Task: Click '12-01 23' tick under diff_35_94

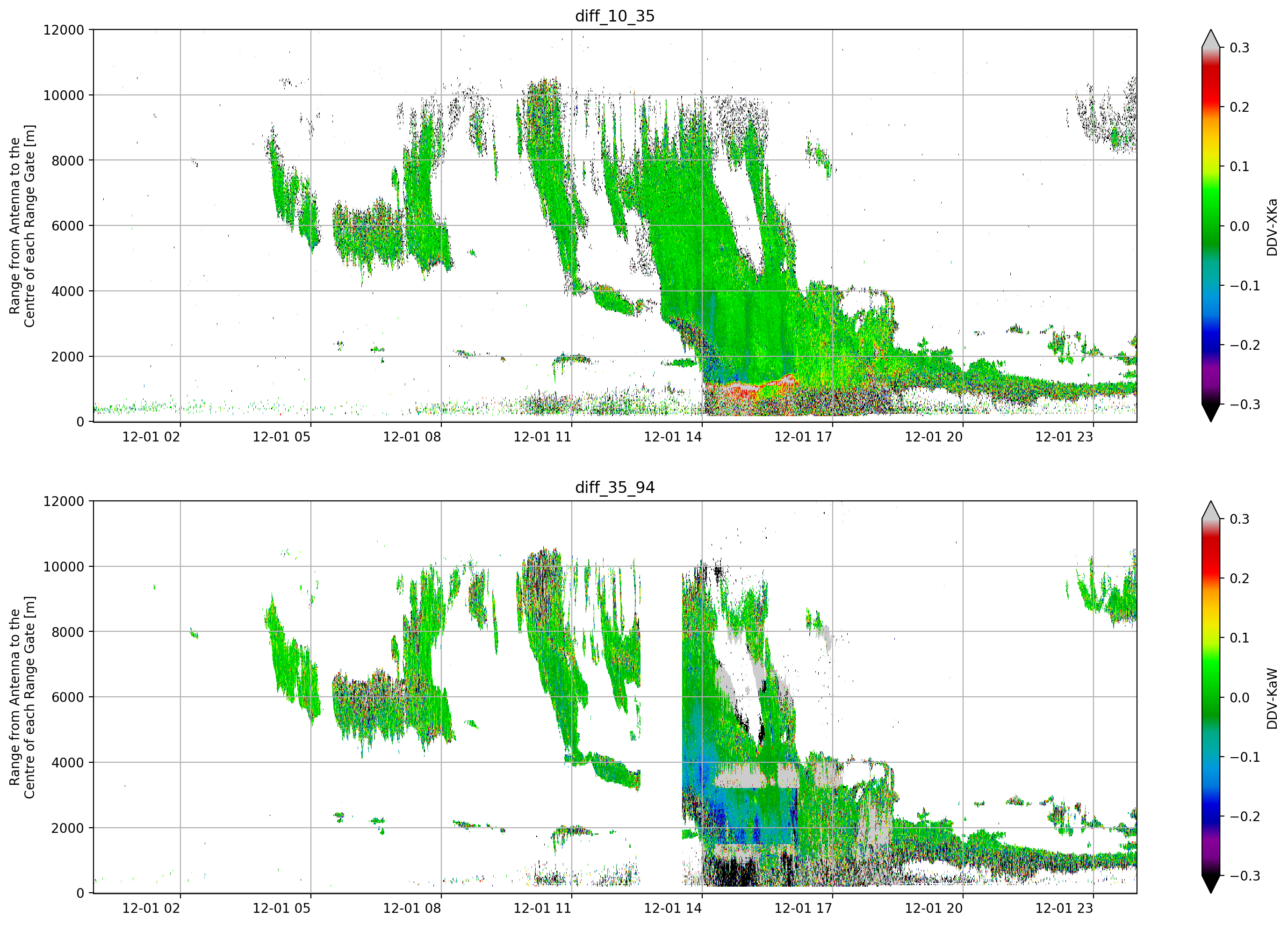Action: 1064,908
